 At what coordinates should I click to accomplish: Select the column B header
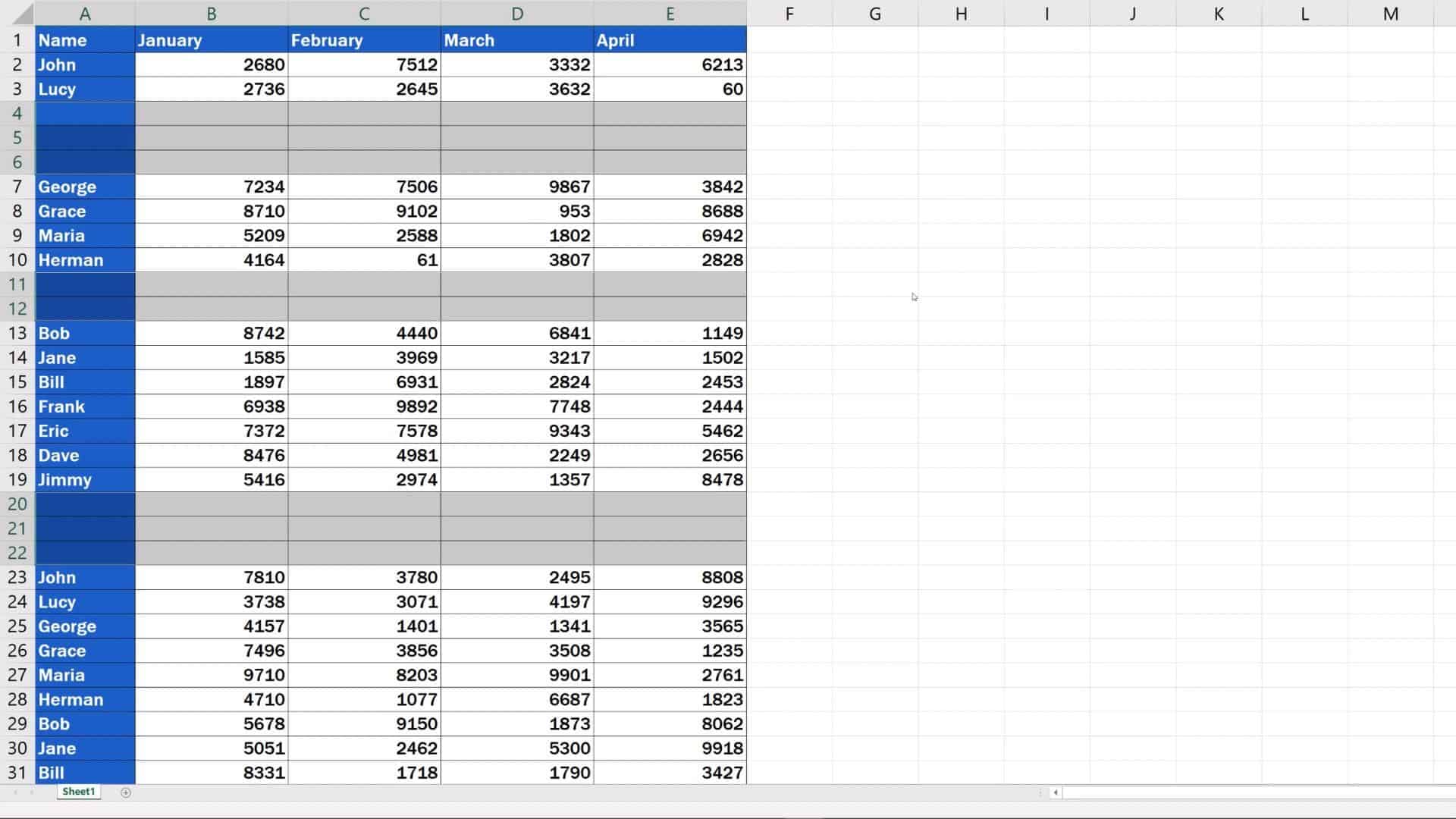(211, 13)
